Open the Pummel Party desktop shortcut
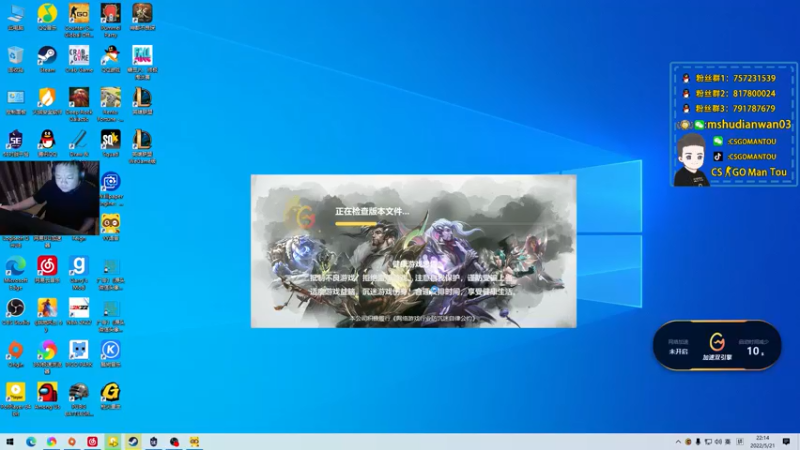Screen dimensions: 800x450 110,20
